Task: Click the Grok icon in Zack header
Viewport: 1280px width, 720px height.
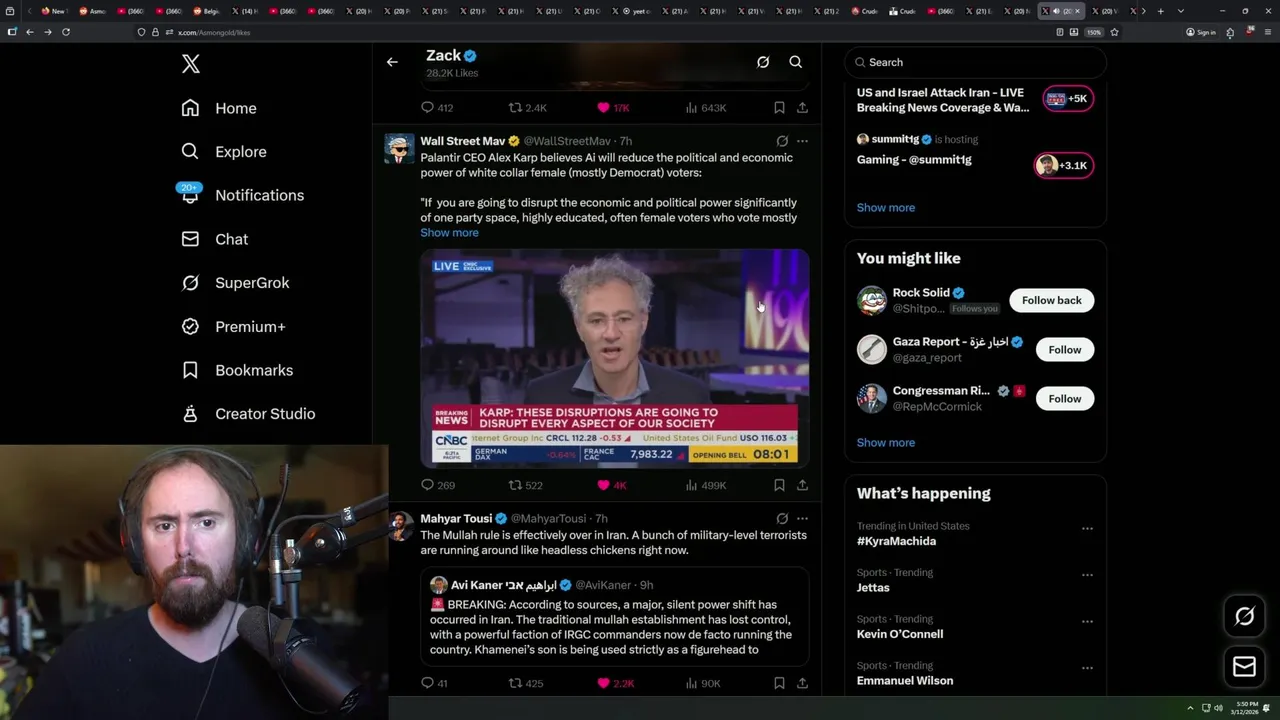Action: 763,62
